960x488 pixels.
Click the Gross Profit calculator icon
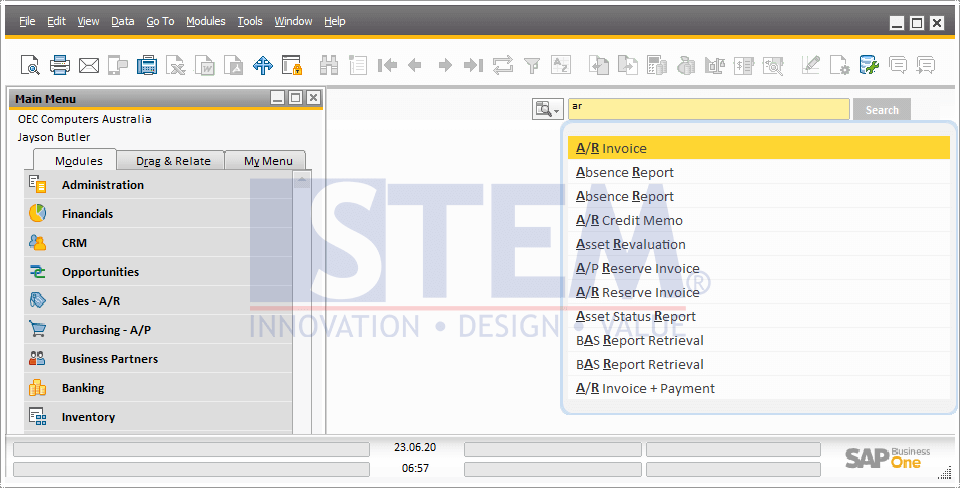pyautogui.click(x=656, y=65)
